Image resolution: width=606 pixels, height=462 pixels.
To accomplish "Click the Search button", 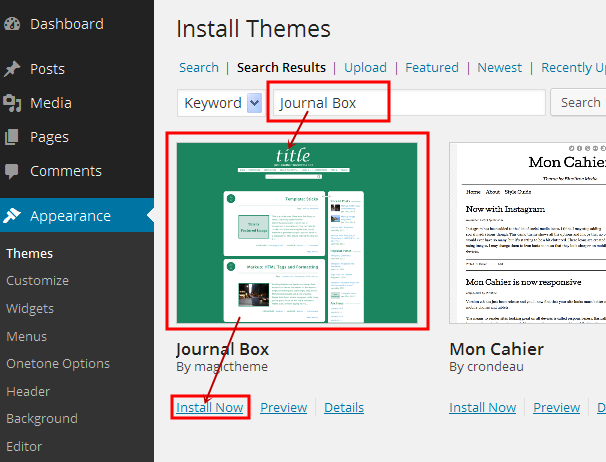I will 579,102.
